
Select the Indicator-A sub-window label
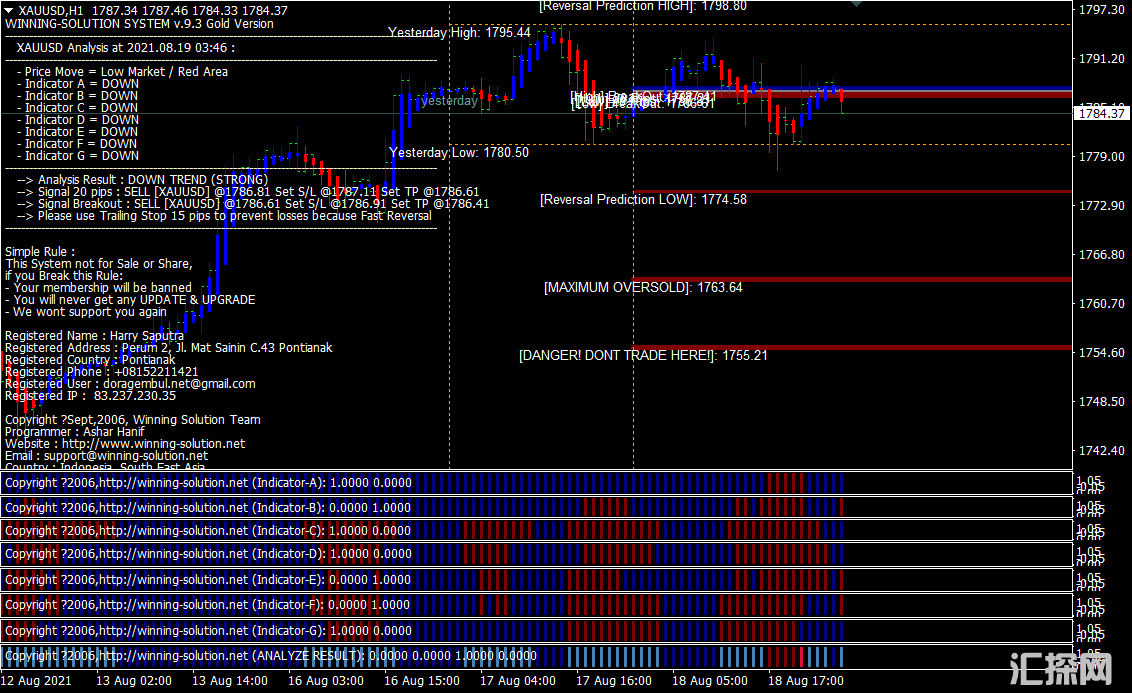coord(208,483)
